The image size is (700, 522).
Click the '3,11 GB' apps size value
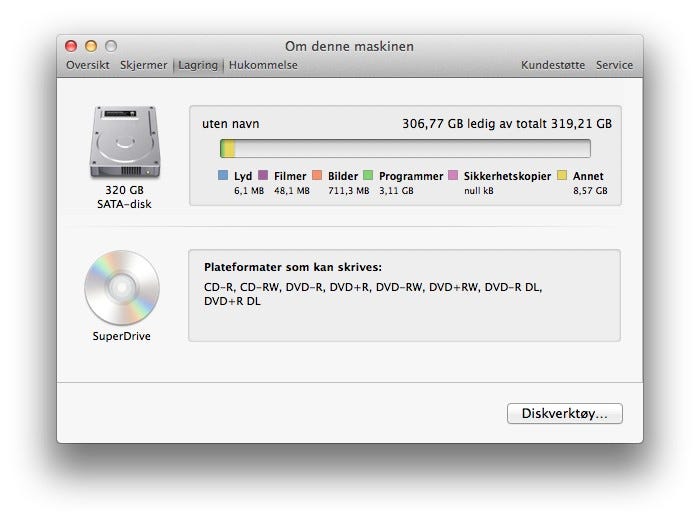click(x=396, y=191)
